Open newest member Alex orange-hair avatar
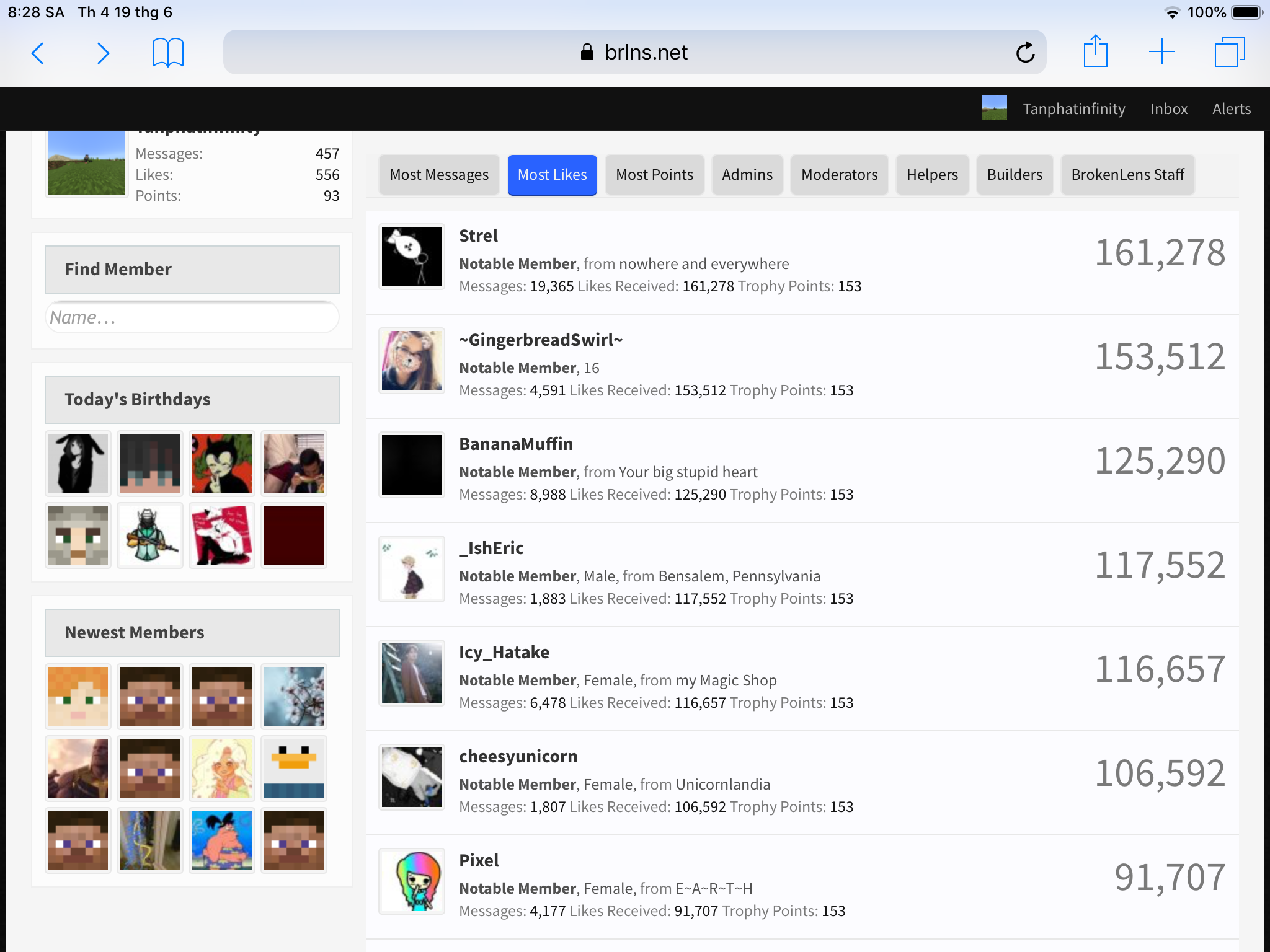1270x952 pixels. 78,697
